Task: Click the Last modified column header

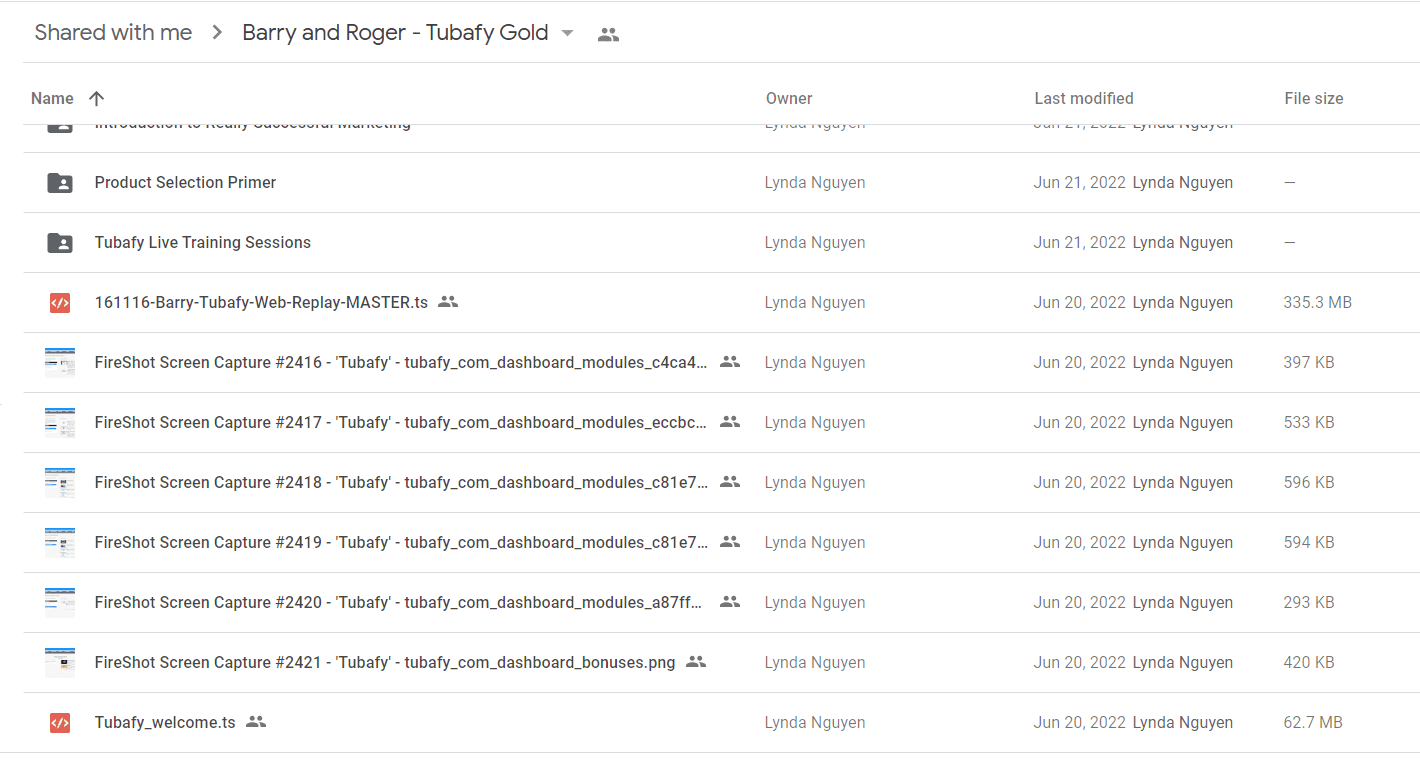Action: click(1084, 98)
